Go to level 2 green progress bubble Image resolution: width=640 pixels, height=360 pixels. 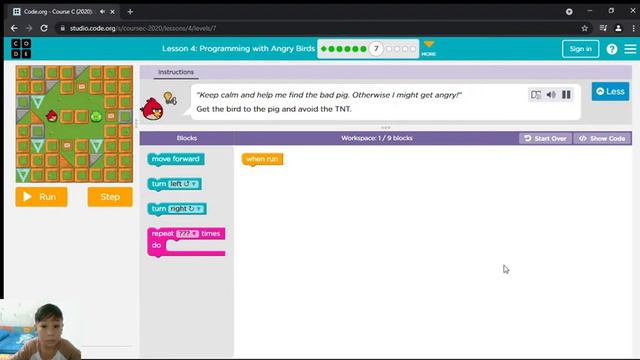(x=331, y=49)
